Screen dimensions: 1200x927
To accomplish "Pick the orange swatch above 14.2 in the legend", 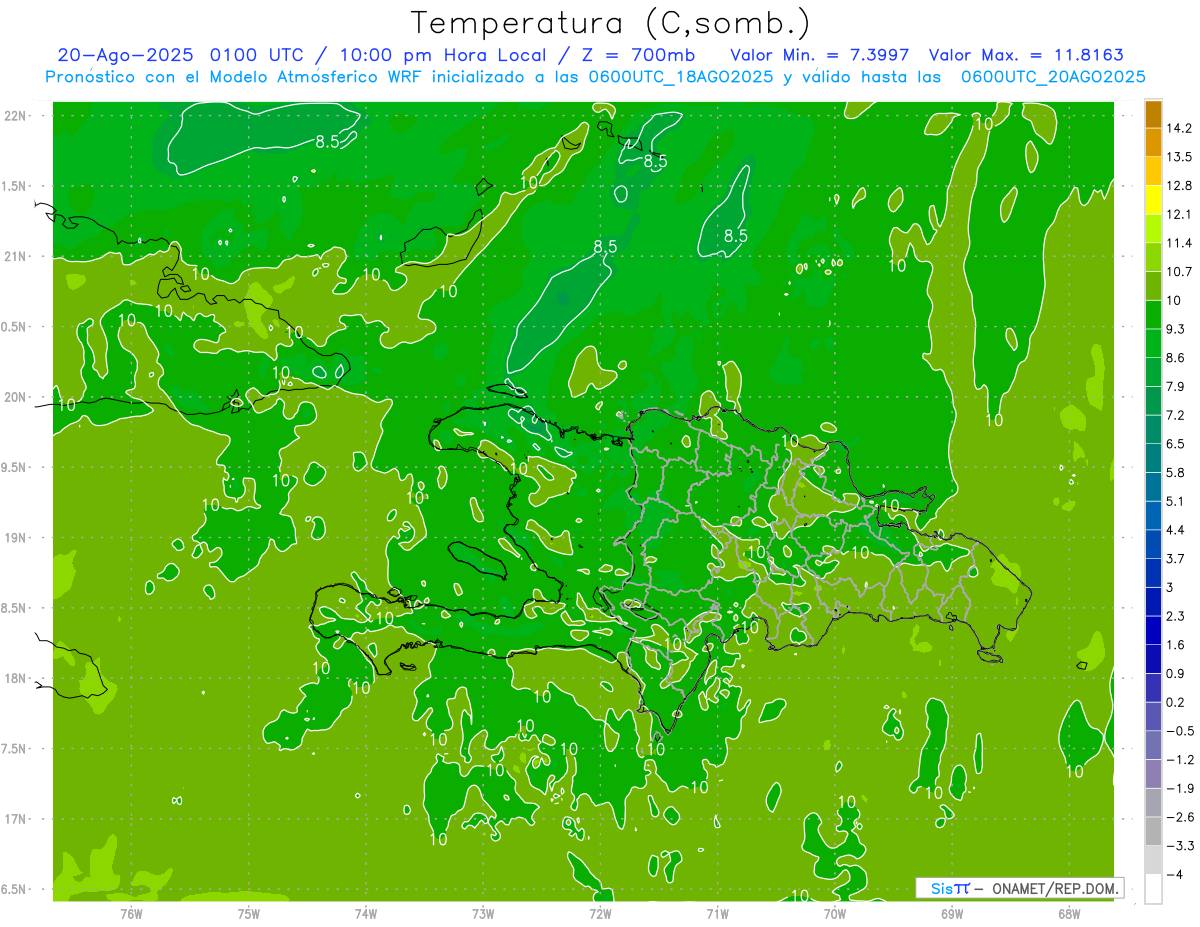I will (1153, 114).
